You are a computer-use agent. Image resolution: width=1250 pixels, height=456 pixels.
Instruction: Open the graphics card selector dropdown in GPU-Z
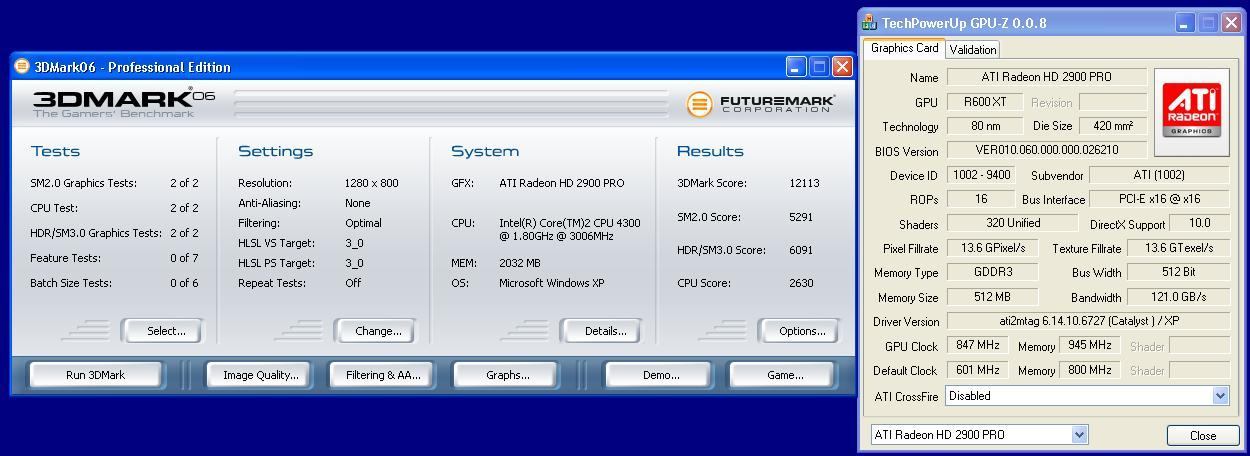tap(1079, 435)
